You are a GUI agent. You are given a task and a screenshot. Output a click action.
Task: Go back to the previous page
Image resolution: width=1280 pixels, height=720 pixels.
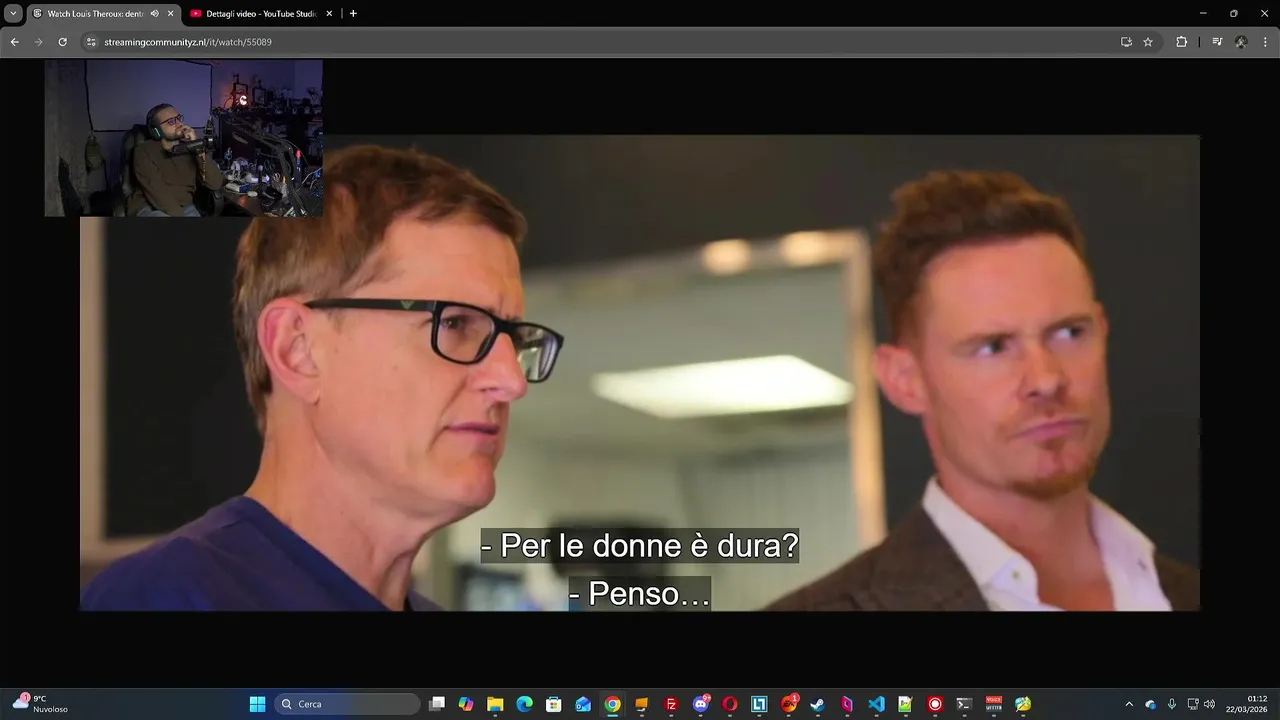(x=14, y=42)
